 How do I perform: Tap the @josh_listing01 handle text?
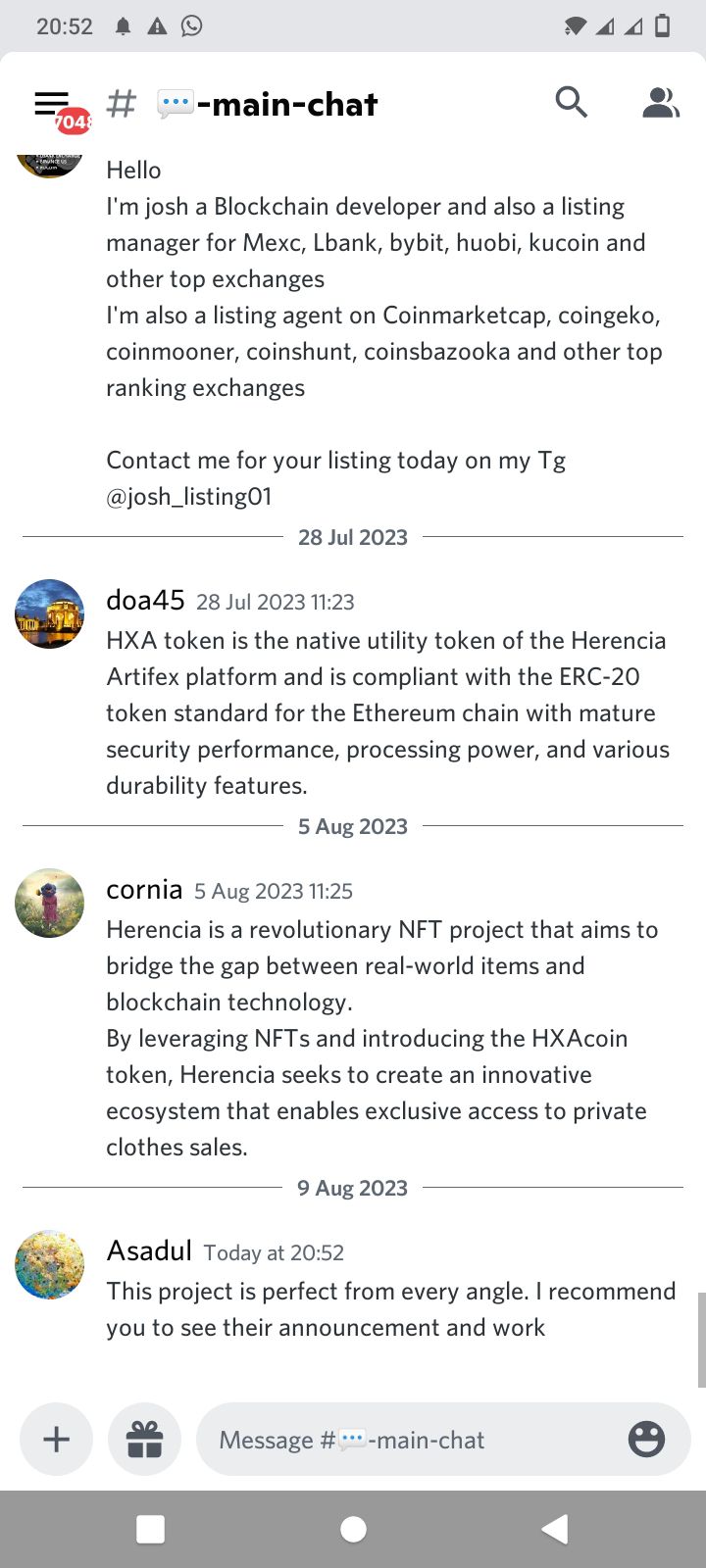coord(189,497)
